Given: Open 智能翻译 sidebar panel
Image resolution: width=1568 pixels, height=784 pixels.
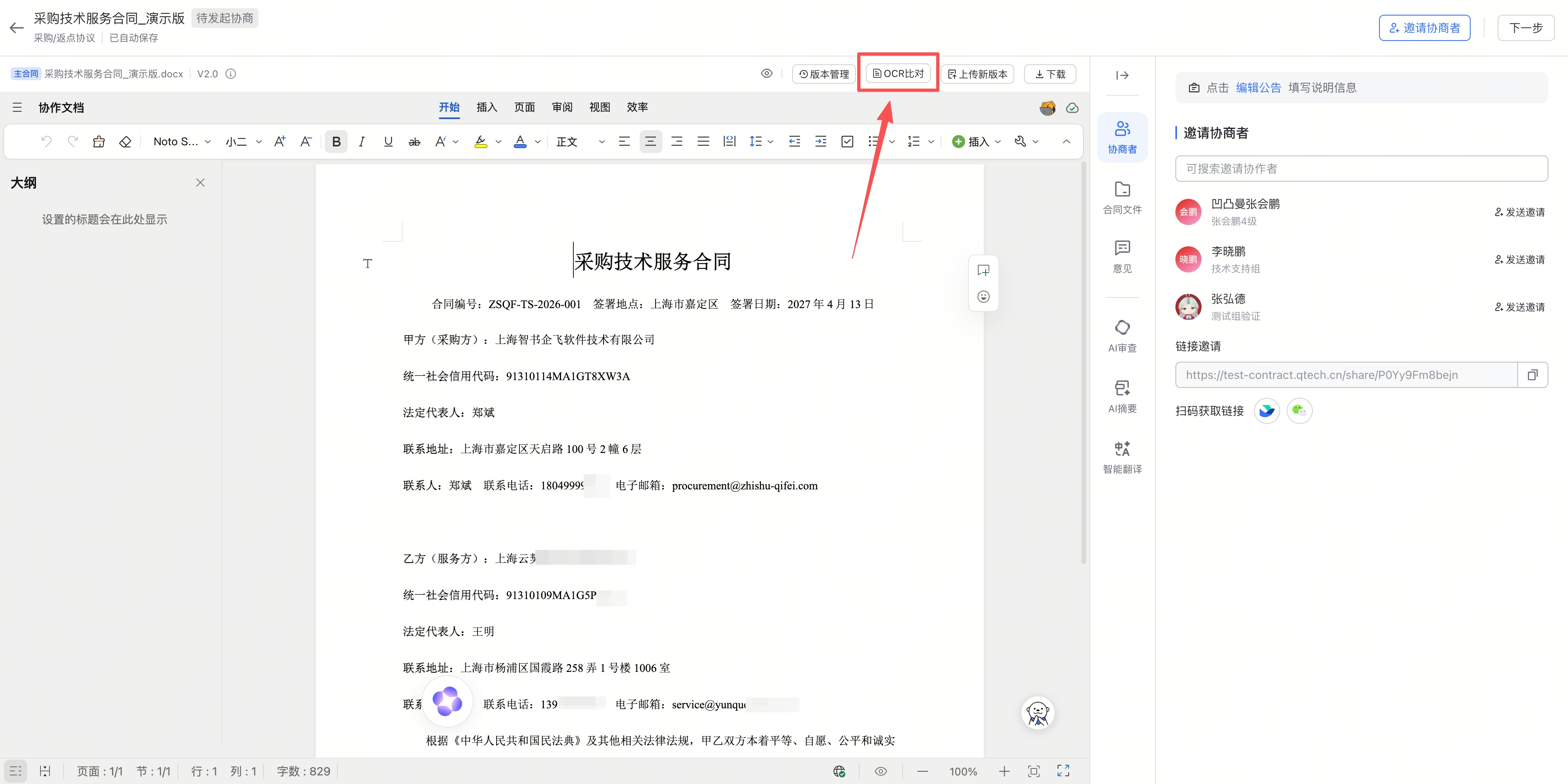Looking at the screenshot, I should [x=1123, y=457].
